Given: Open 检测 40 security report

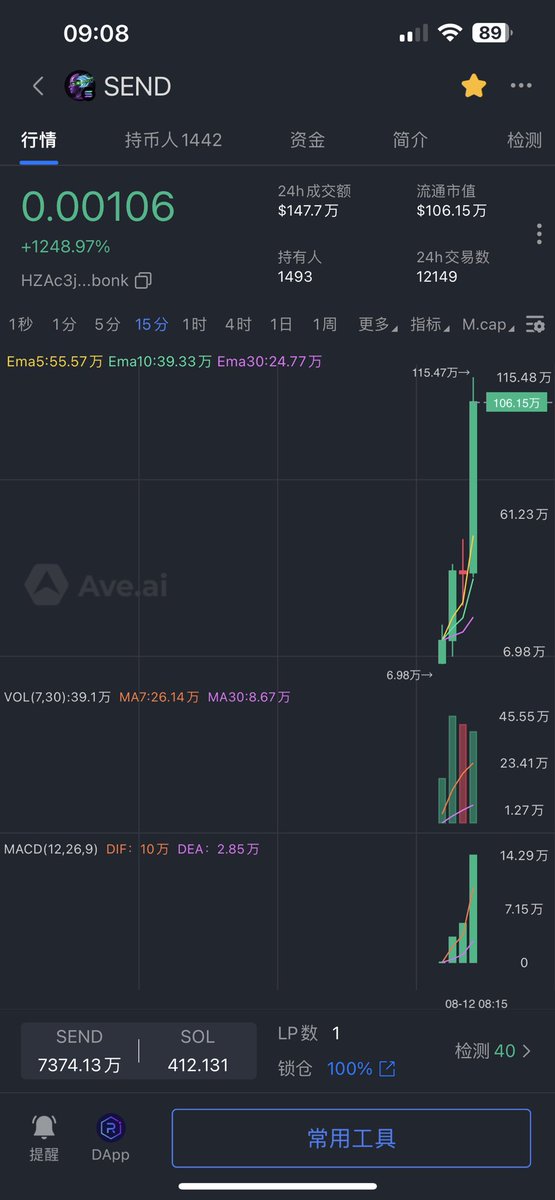Looking at the screenshot, I should click(493, 1051).
